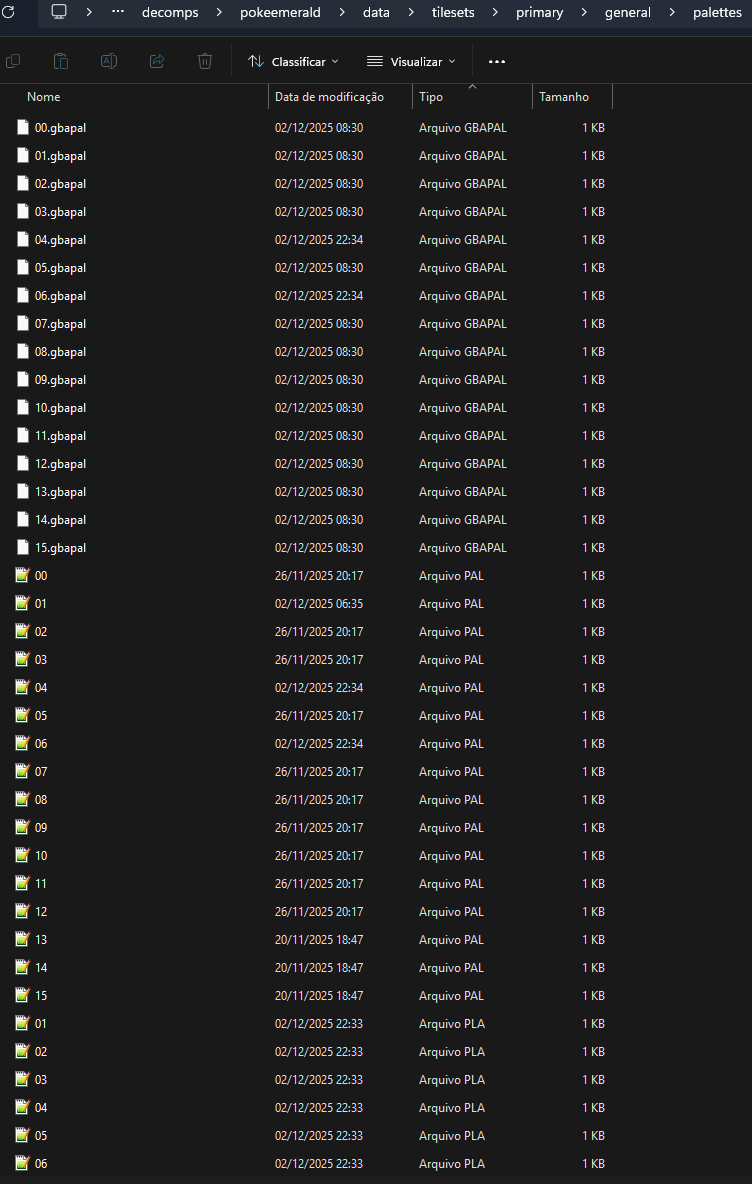Open the Classificar sort dropdown
This screenshot has height=1184, width=752.
tap(294, 61)
